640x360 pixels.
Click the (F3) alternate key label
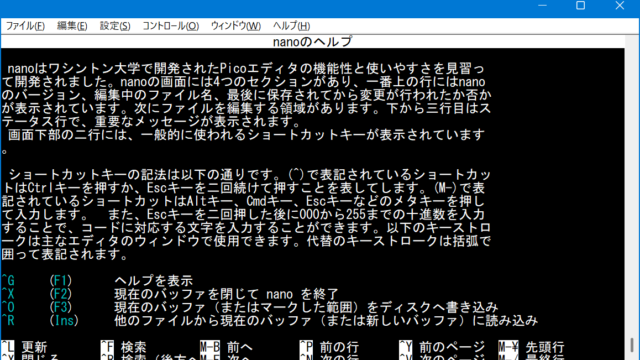(61, 307)
